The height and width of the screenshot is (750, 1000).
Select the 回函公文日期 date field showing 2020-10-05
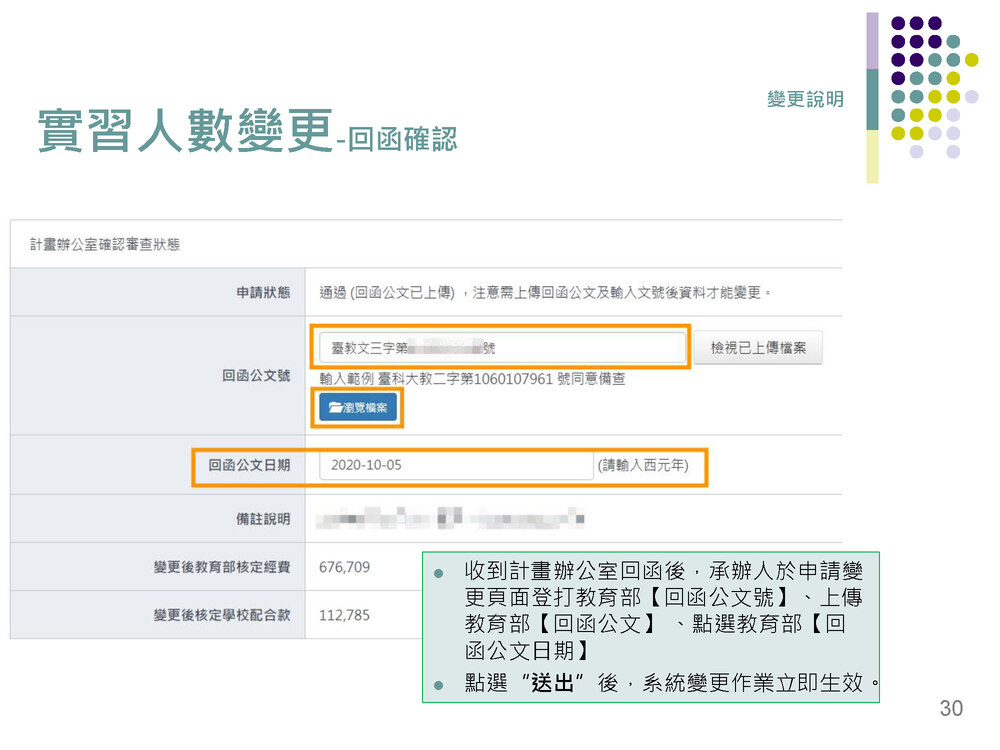456,465
